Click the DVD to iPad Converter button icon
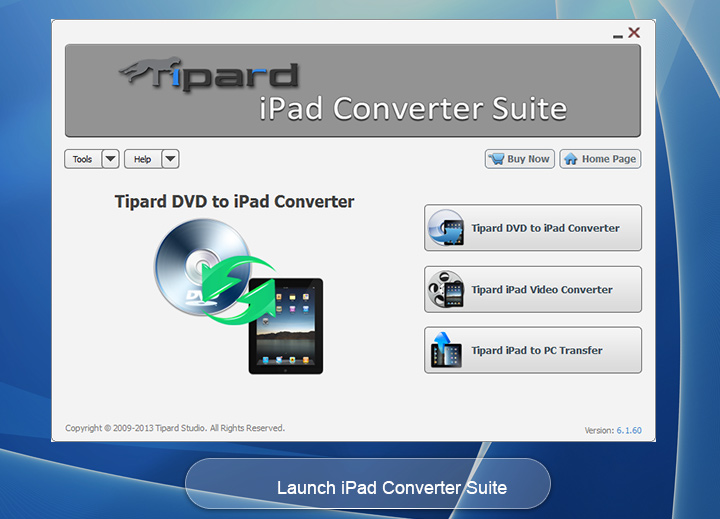This screenshot has height=519, width=720. tap(446, 228)
